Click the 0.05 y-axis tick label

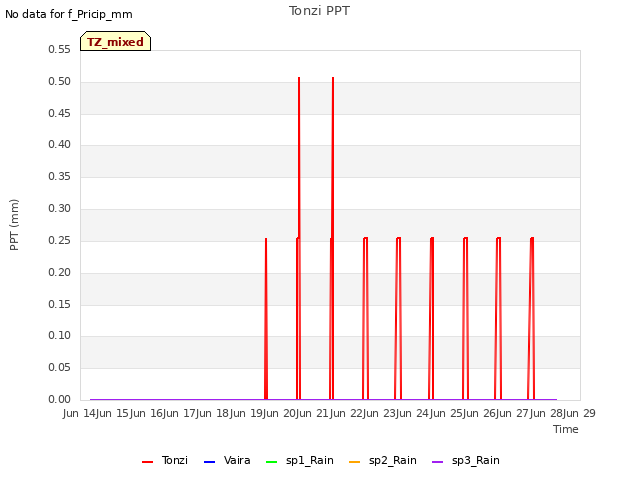coord(60,367)
